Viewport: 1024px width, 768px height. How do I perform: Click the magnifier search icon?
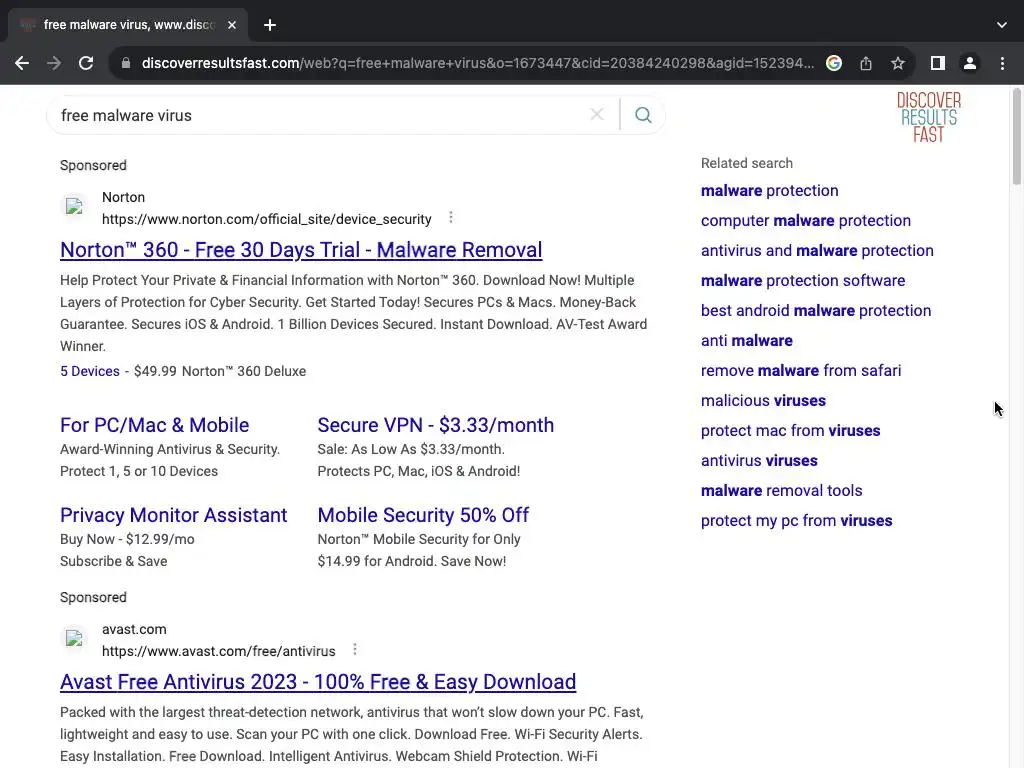643,115
